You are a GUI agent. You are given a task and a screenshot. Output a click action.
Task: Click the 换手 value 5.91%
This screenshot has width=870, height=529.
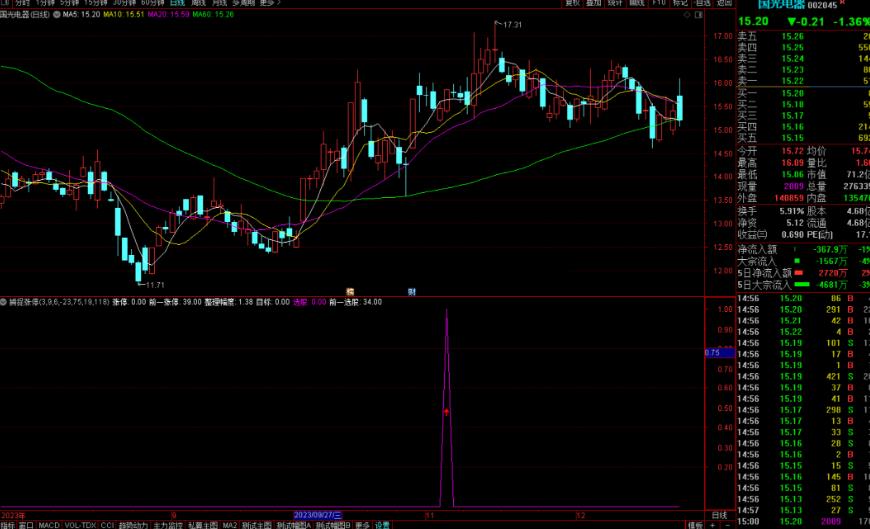[x=792, y=211]
